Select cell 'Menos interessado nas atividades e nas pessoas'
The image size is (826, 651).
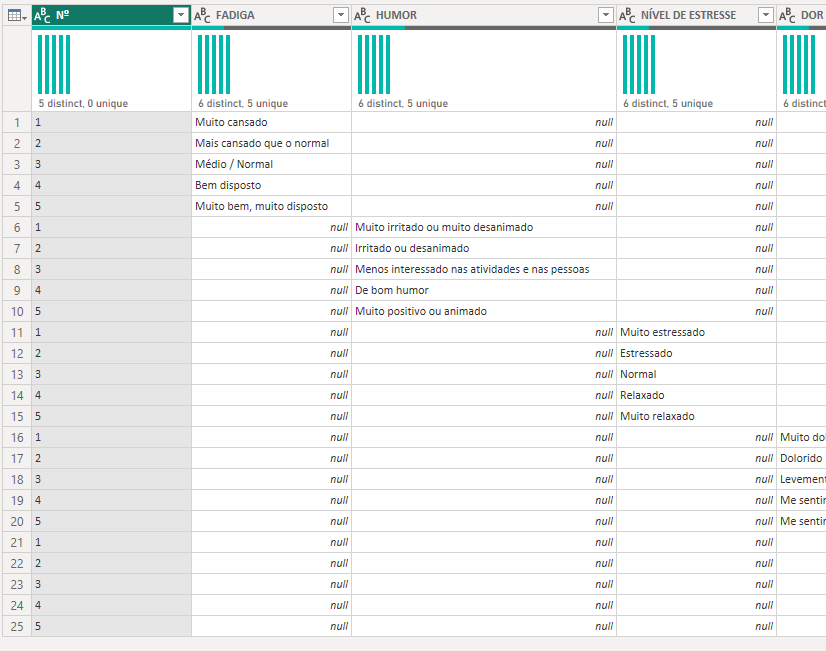[484, 269]
